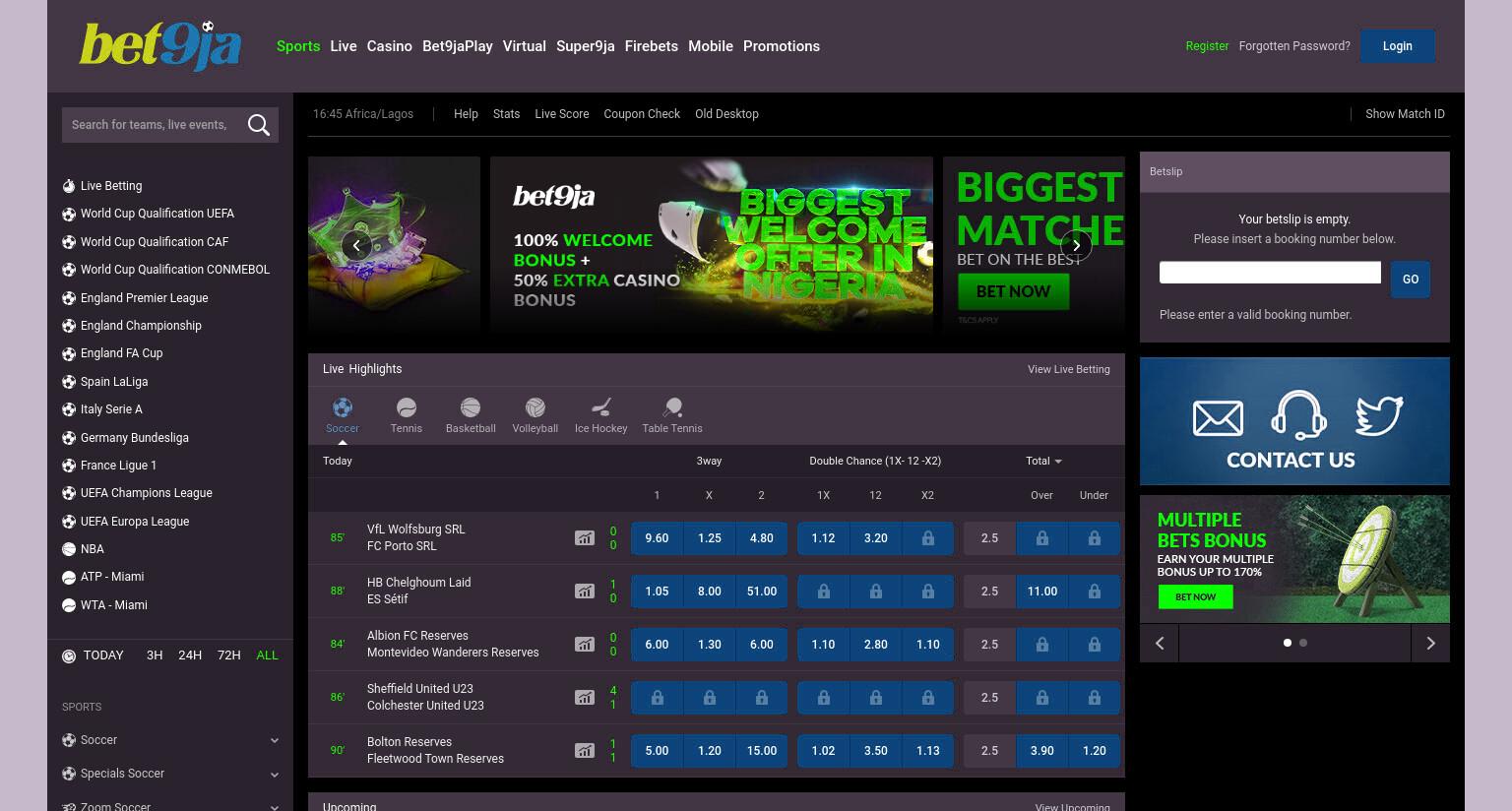Click the GO booking button
Viewport: 1512px width, 811px height.
pyautogui.click(x=1411, y=280)
